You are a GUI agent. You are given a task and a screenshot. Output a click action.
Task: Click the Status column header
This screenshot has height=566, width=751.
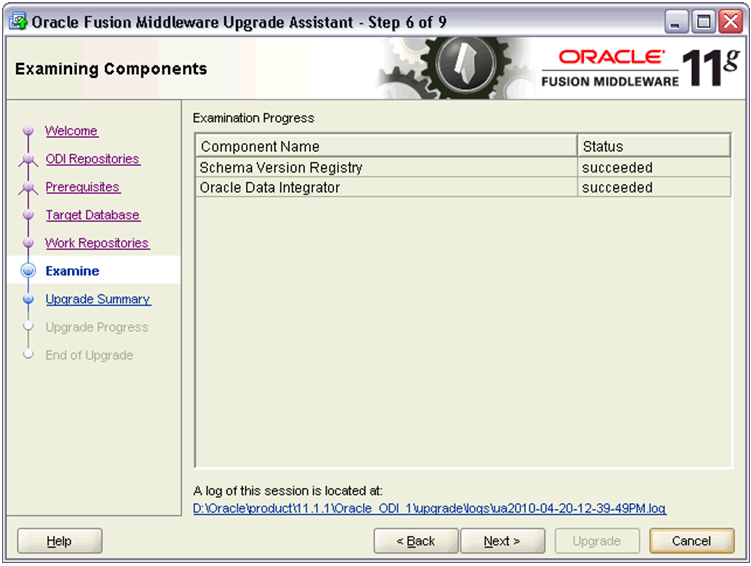pyautogui.click(x=654, y=146)
